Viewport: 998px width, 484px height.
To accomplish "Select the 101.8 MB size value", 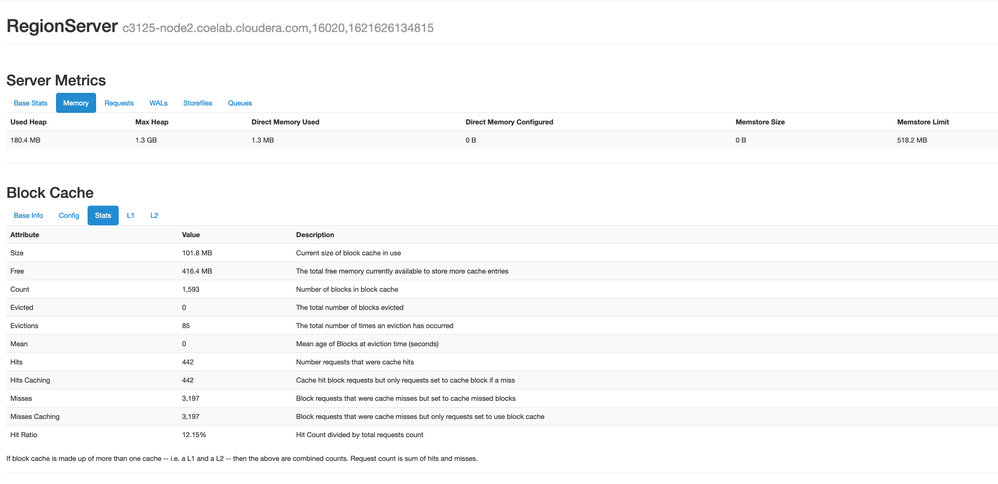I will click(197, 253).
